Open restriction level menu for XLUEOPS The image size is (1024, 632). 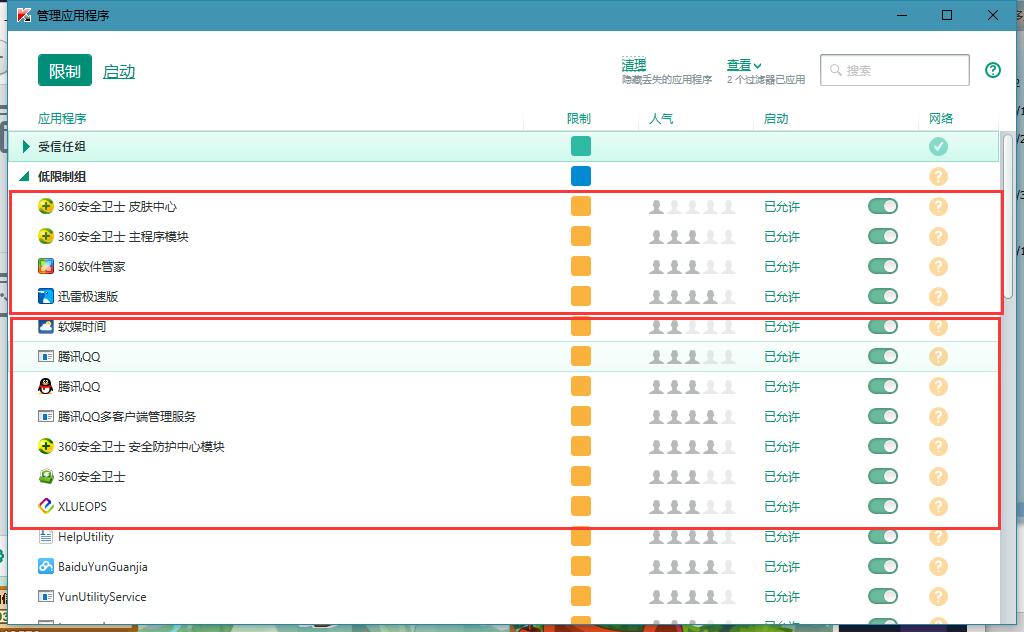click(x=581, y=506)
